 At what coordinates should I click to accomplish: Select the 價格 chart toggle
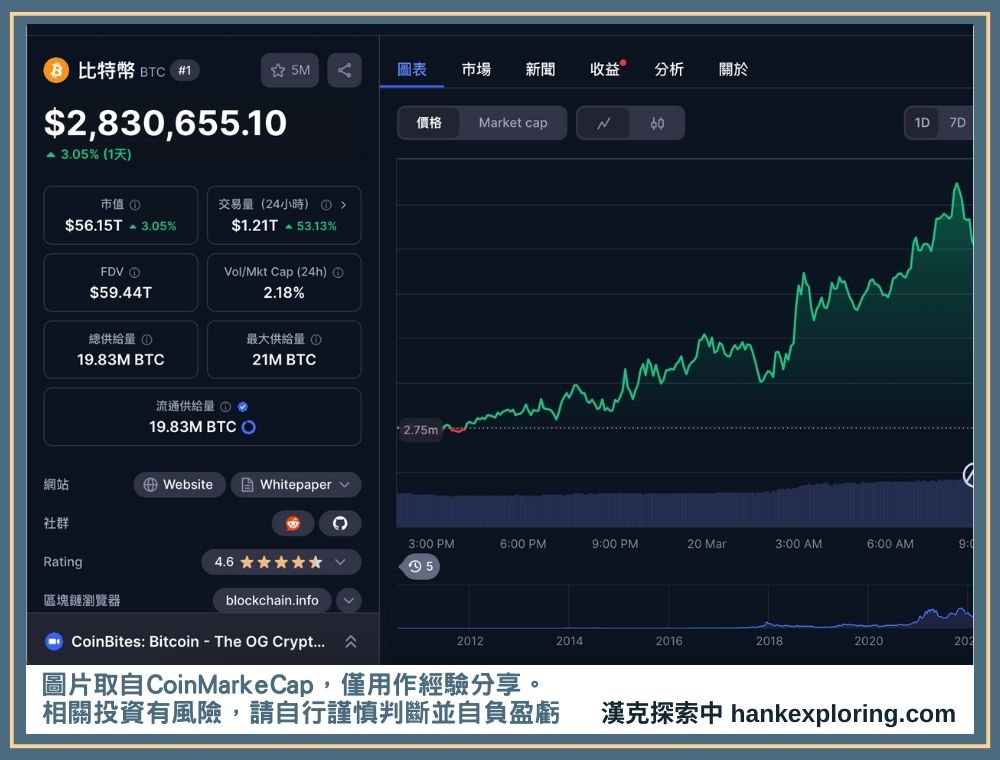429,123
